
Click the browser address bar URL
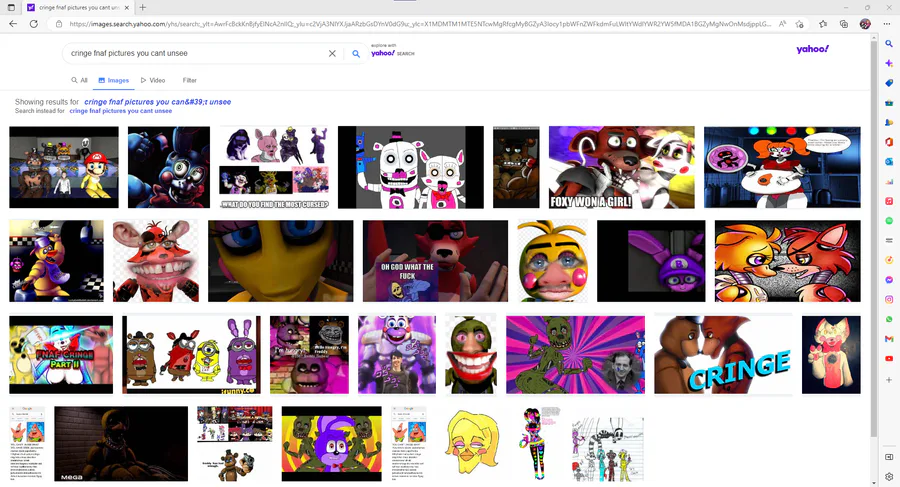click(419, 24)
